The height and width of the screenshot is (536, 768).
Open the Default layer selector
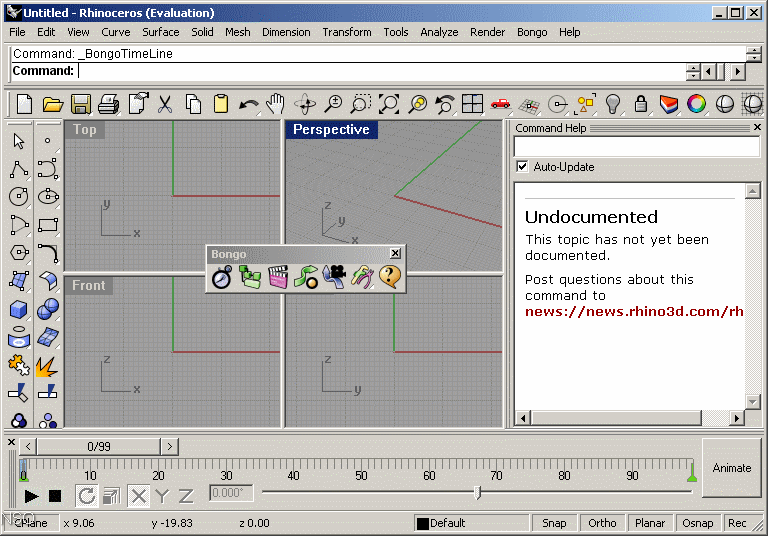click(x=473, y=523)
